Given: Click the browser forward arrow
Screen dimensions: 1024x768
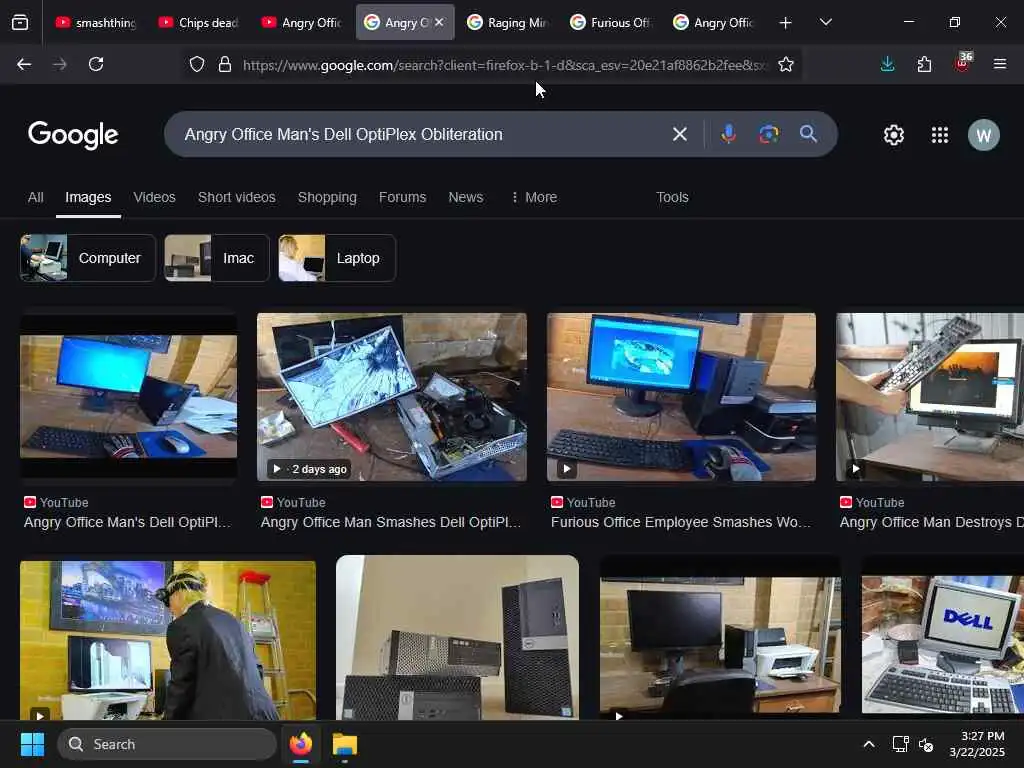Looking at the screenshot, I should [59, 64].
